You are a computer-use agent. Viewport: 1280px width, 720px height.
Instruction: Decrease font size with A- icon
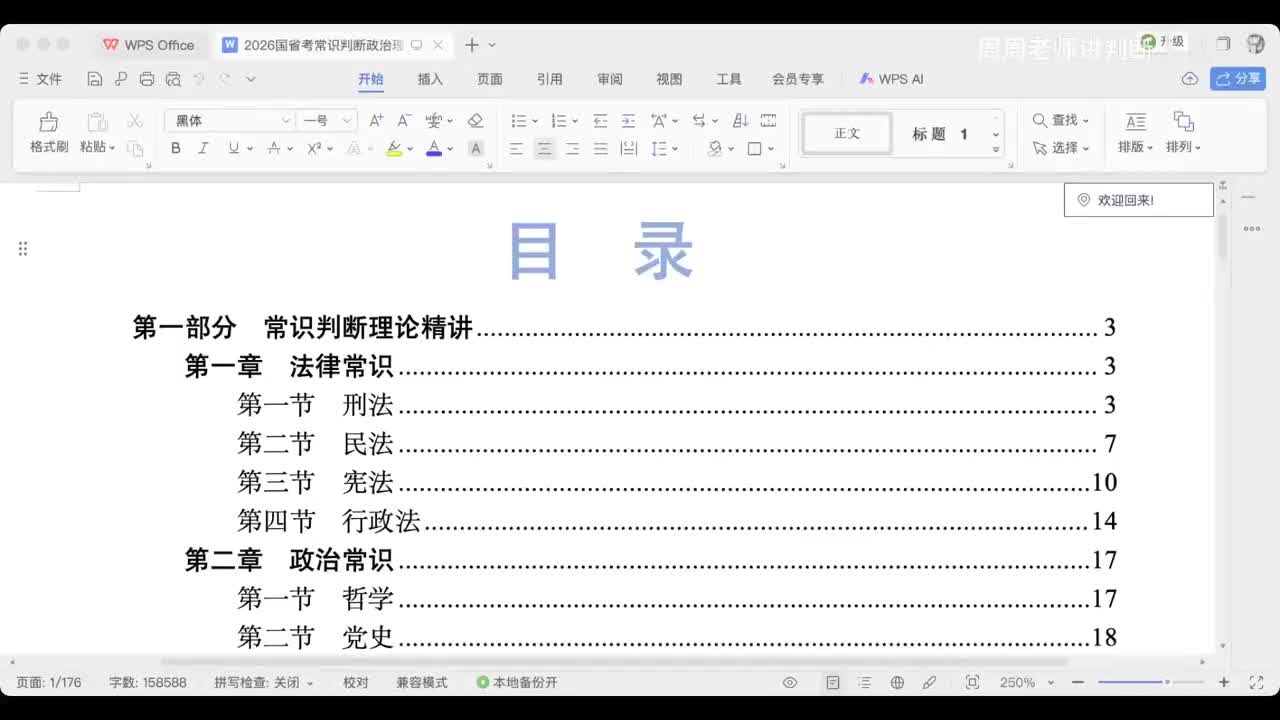(x=404, y=120)
